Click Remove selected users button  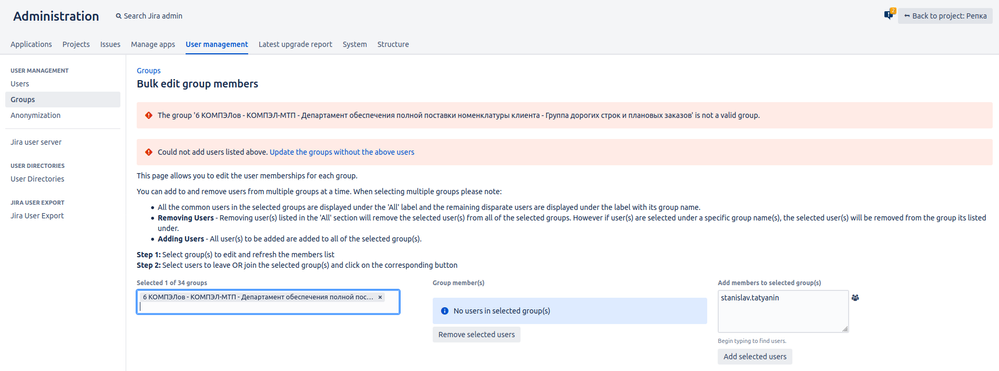point(477,335)
